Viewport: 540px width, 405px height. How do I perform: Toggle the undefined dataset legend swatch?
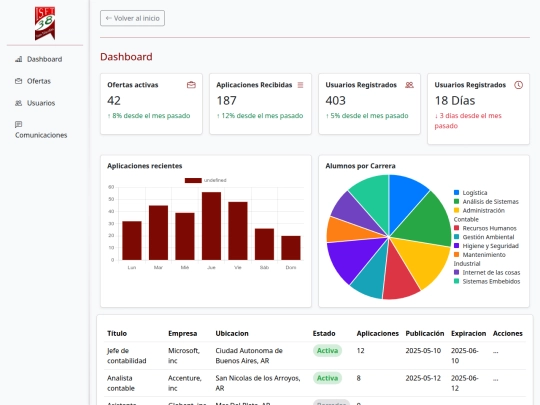[x=193, y=180]
